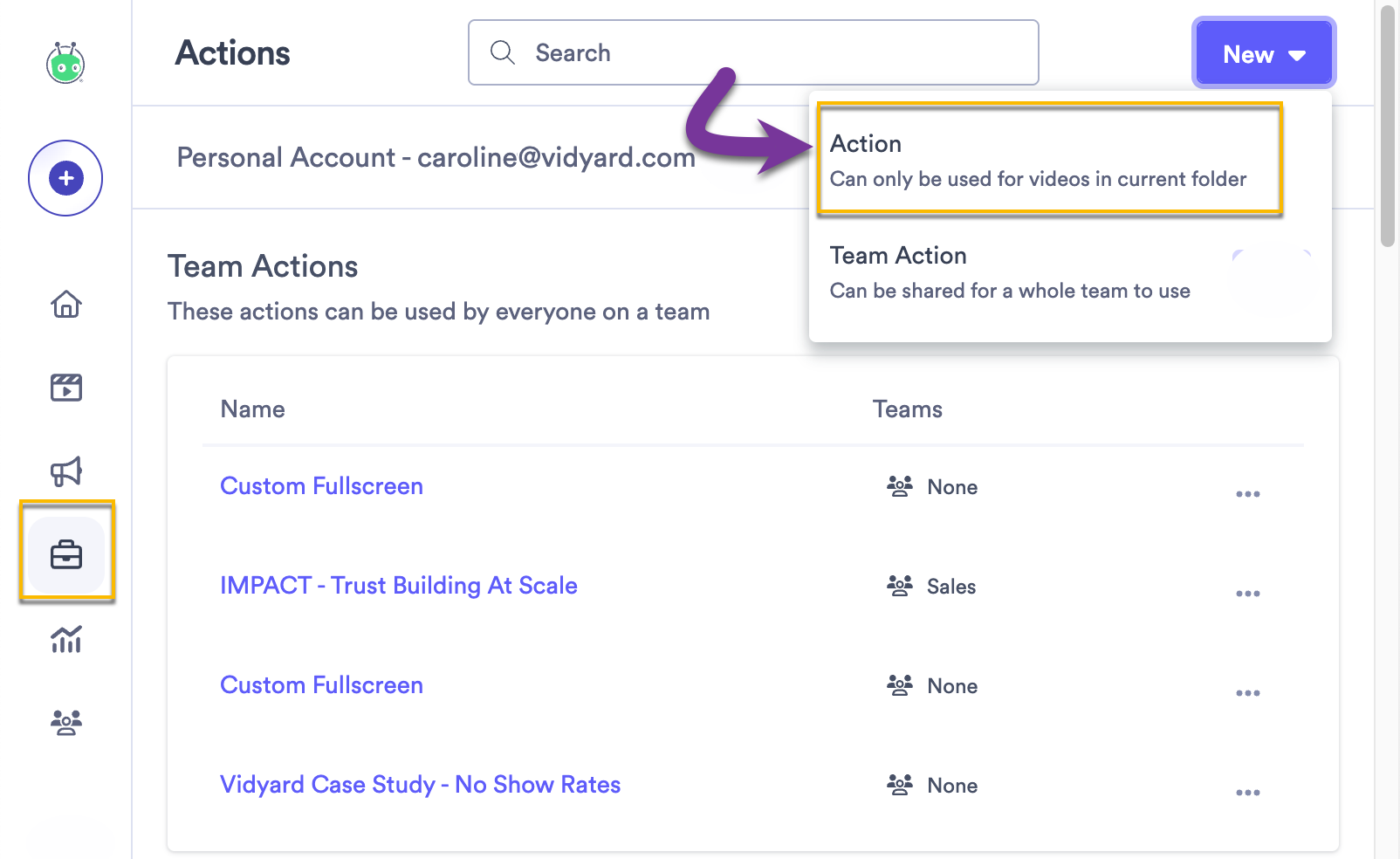Select the megaphone campaigns icon
This screenshot has height=859, width=1400.
coord(65,471)
